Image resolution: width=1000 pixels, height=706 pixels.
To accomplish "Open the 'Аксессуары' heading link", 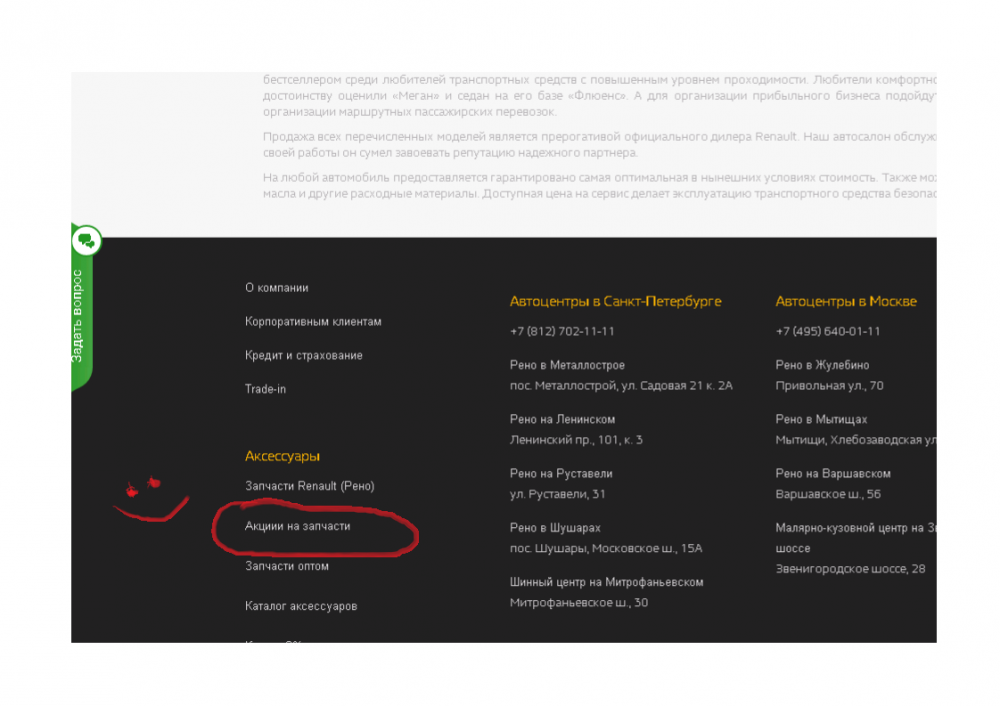I will tap(283, 456).
